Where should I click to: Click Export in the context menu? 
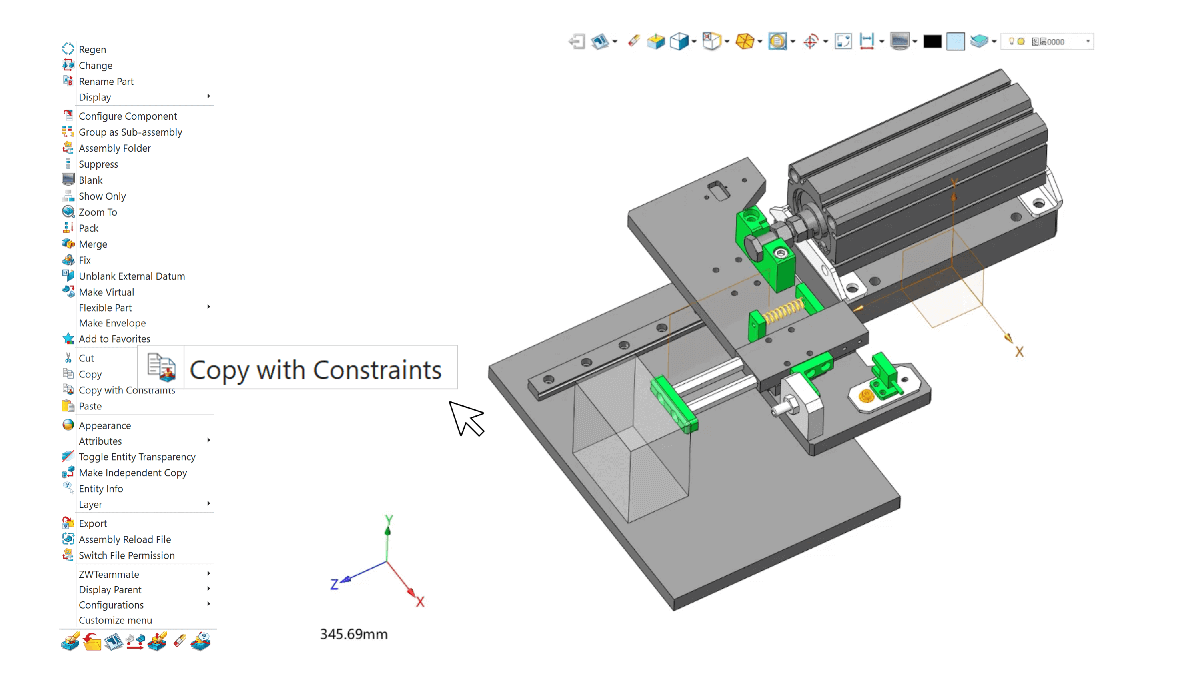tap(93, 523)
